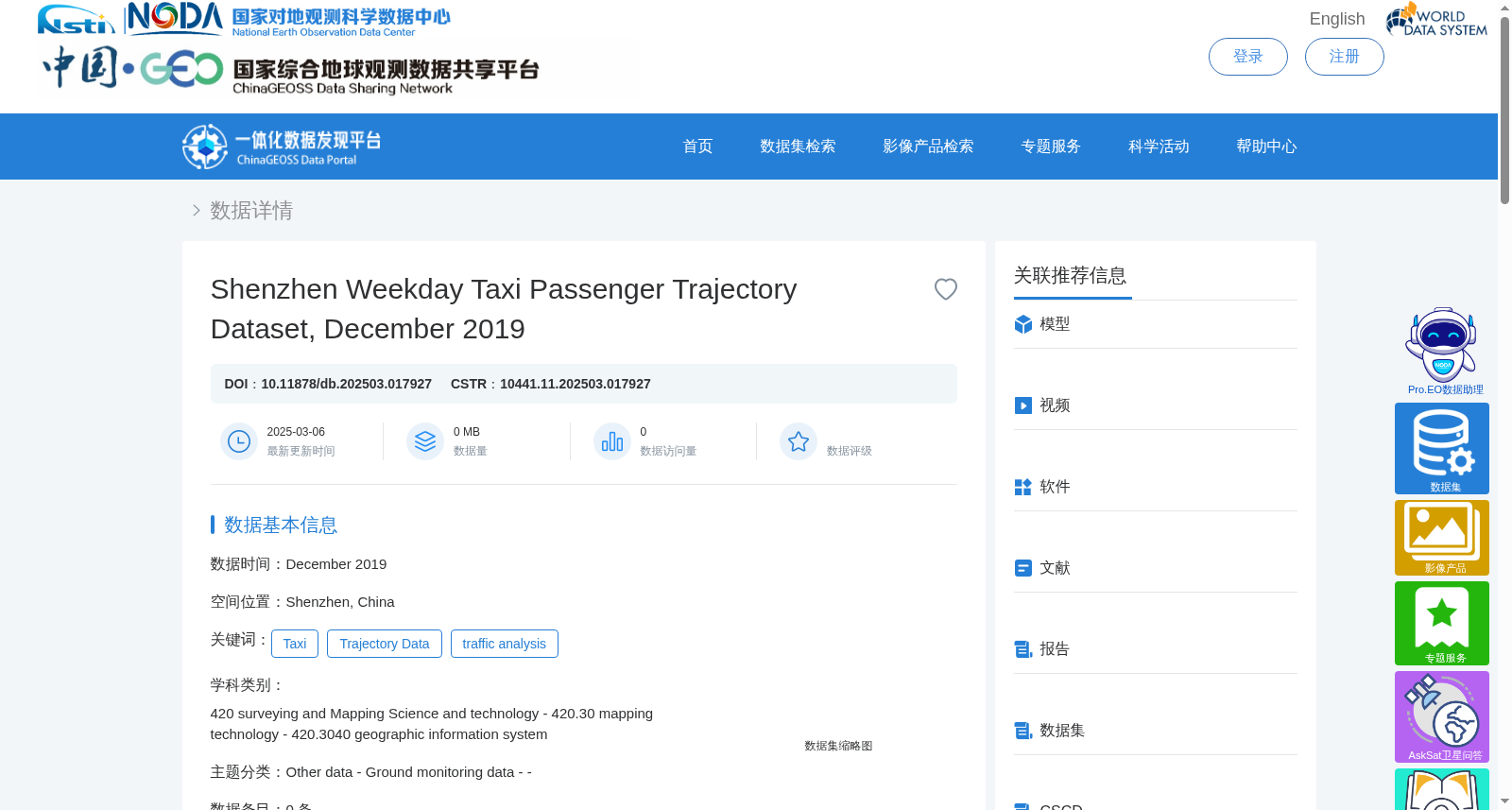Click the scrollbar down arrow
The width and height of the screenshot is (1512, 810).
(1504, 801)
